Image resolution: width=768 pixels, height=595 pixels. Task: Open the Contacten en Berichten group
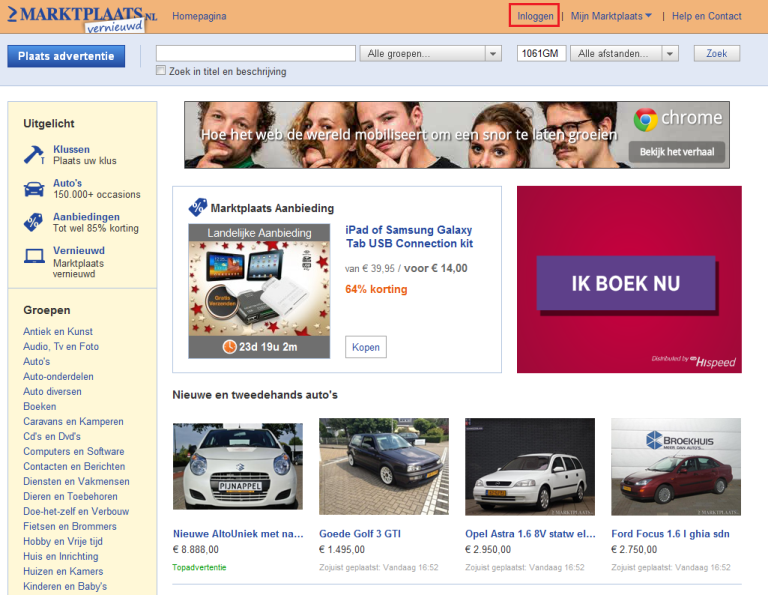[74, 467]
